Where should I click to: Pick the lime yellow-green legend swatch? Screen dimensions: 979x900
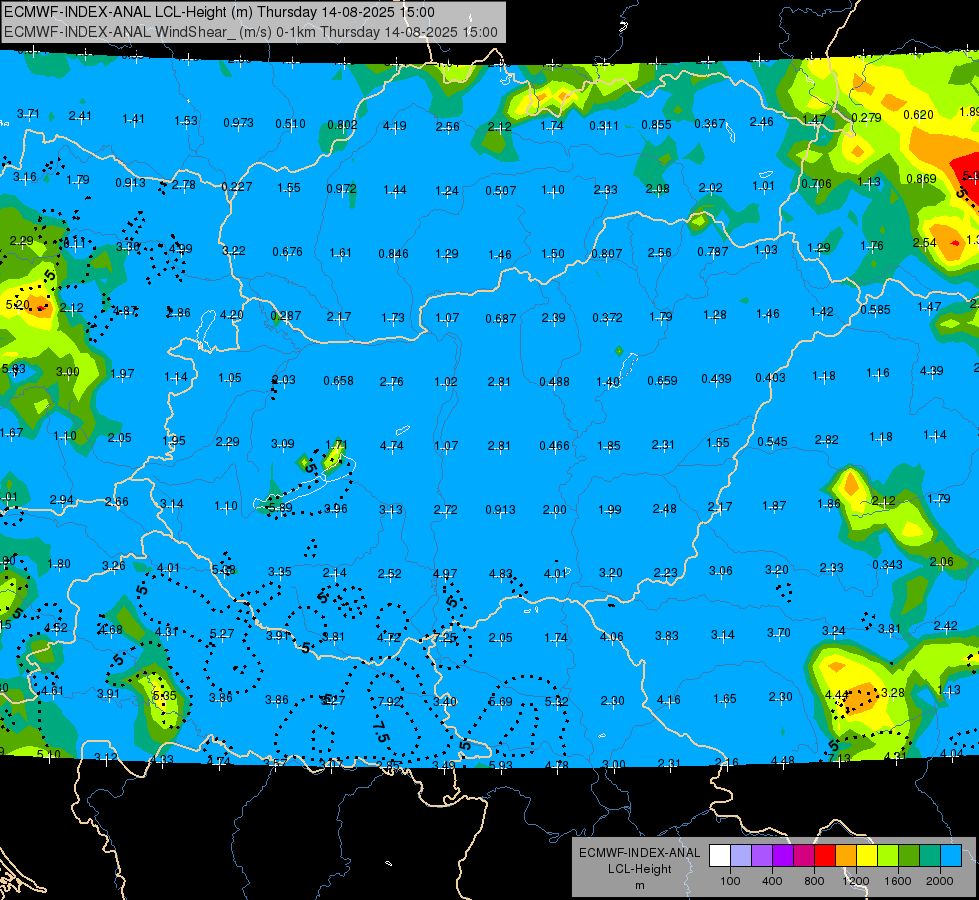point(888,856)
